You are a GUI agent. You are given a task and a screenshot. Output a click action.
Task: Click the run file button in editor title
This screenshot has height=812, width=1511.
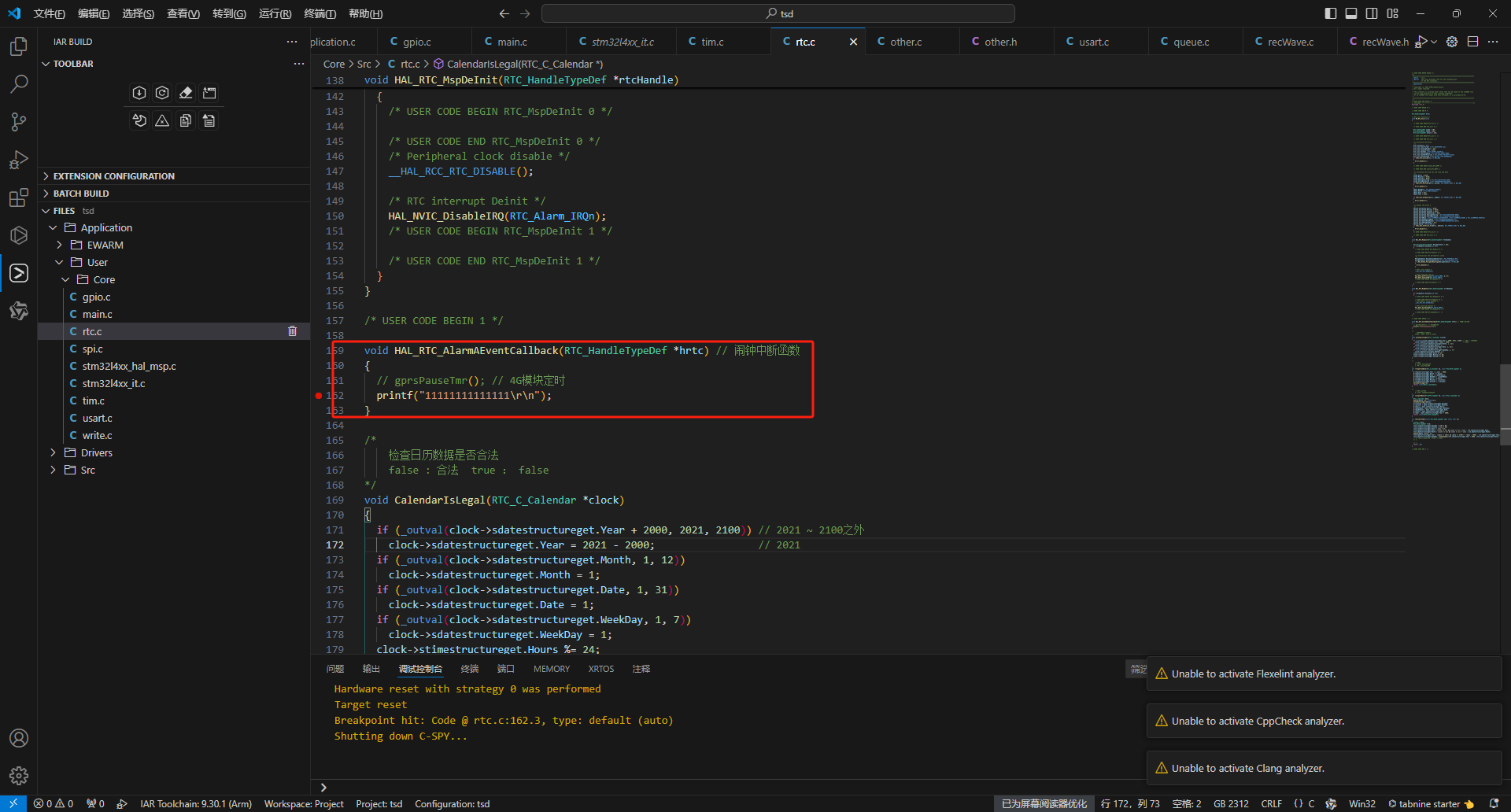click(1421, 42)
